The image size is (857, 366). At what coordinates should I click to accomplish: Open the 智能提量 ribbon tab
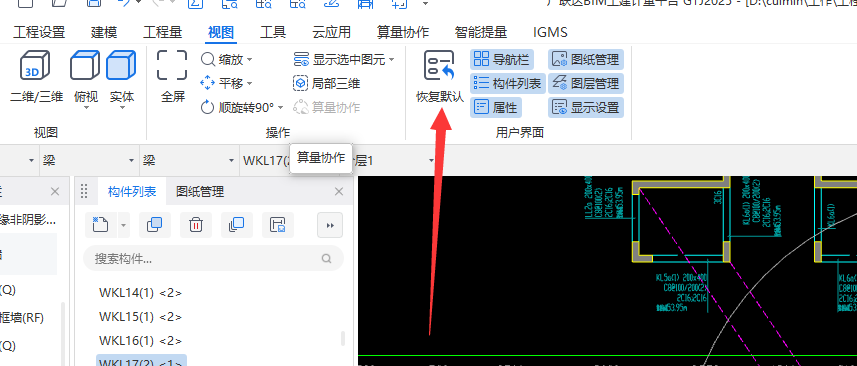[x=481, y=32]
